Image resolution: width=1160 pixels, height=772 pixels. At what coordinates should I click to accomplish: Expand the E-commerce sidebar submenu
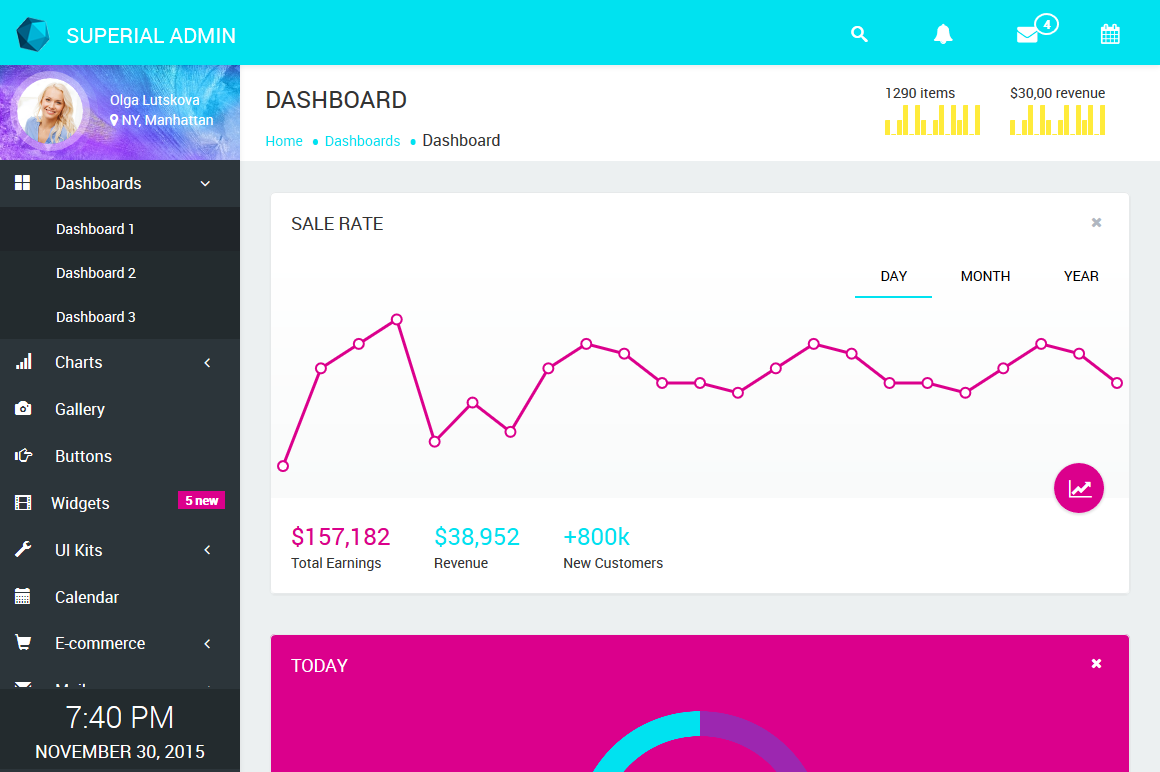click(x=207, y=644)
